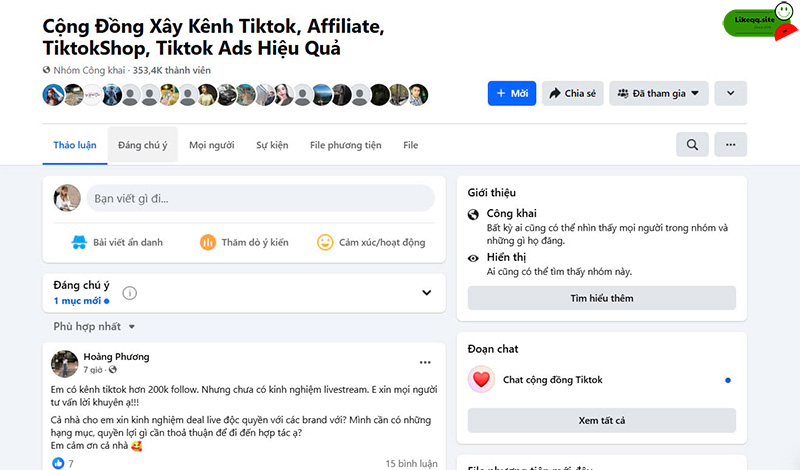Expand the chevron menu beside Đã tham gia
800x470 pixels.
coord(731,93)
